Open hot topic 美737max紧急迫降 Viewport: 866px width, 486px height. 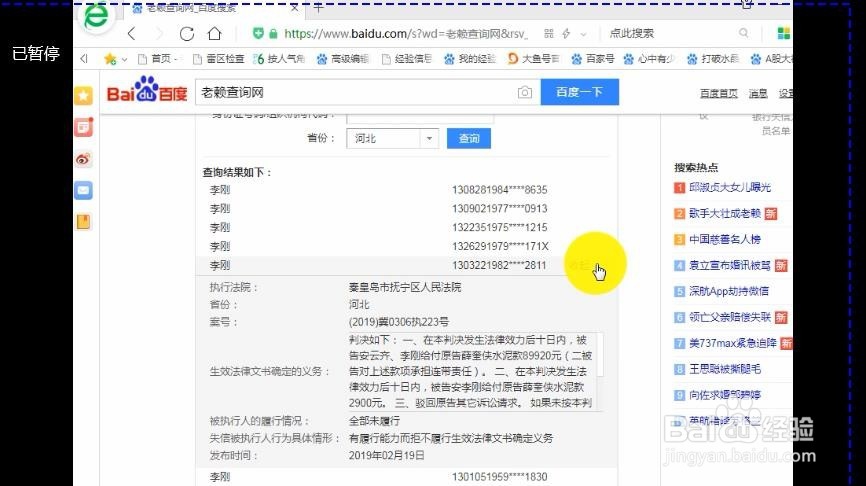pos(732,344)
